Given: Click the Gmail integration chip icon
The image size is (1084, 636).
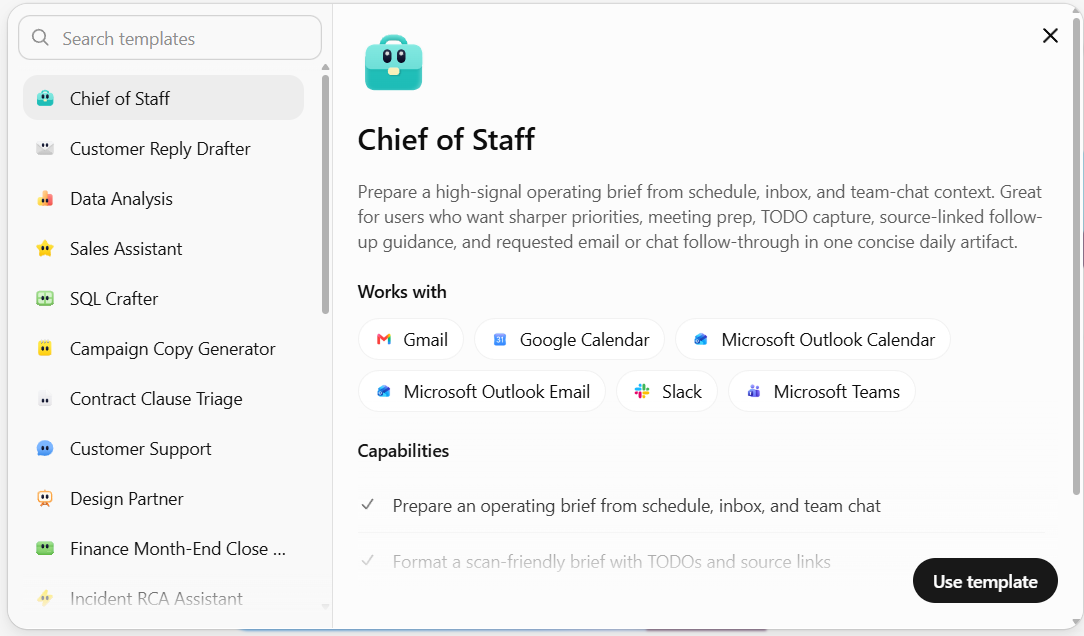Looking at the screenshot, I should pos(384,339).
